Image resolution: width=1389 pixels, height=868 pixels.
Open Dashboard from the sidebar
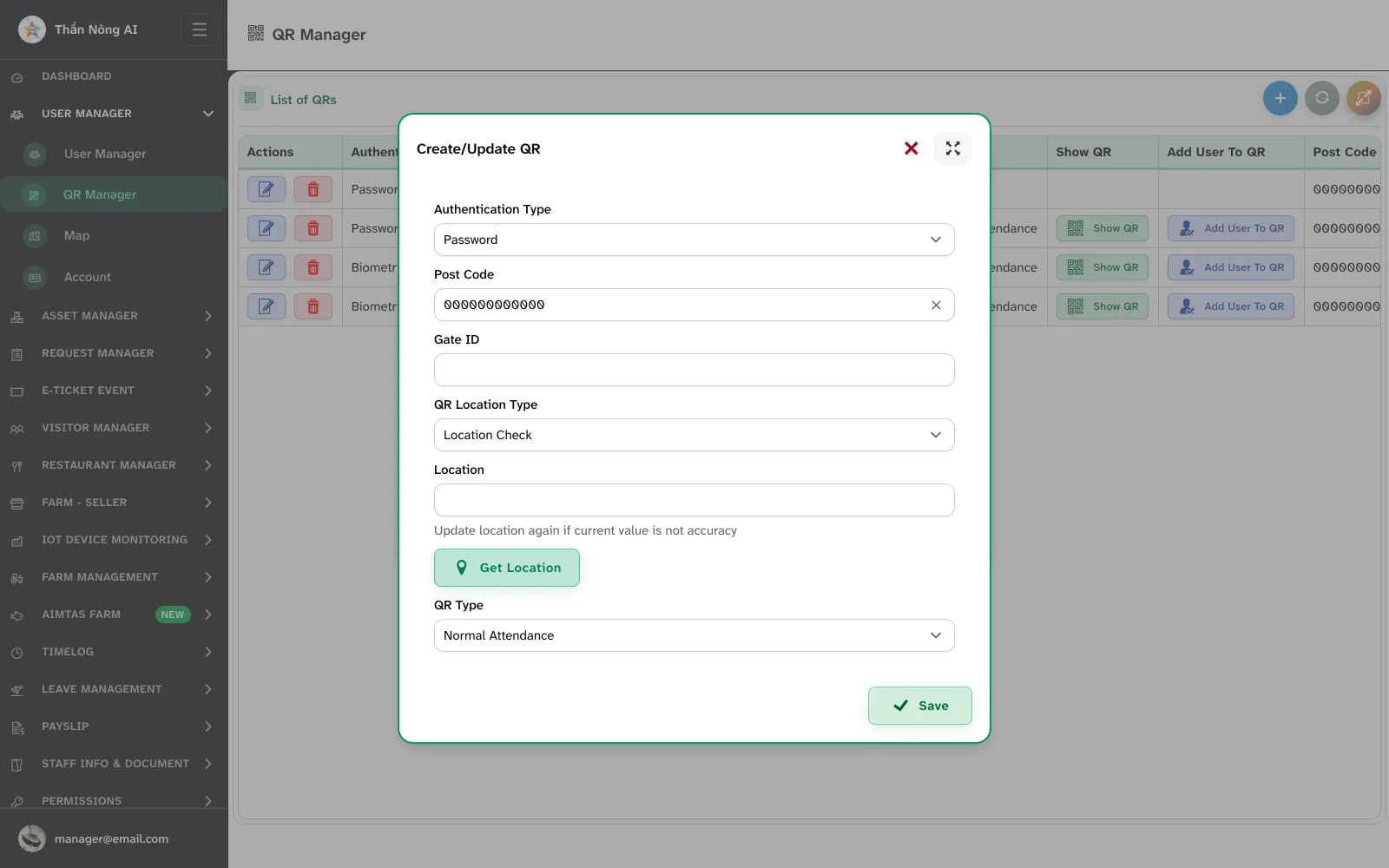[114, 76]
